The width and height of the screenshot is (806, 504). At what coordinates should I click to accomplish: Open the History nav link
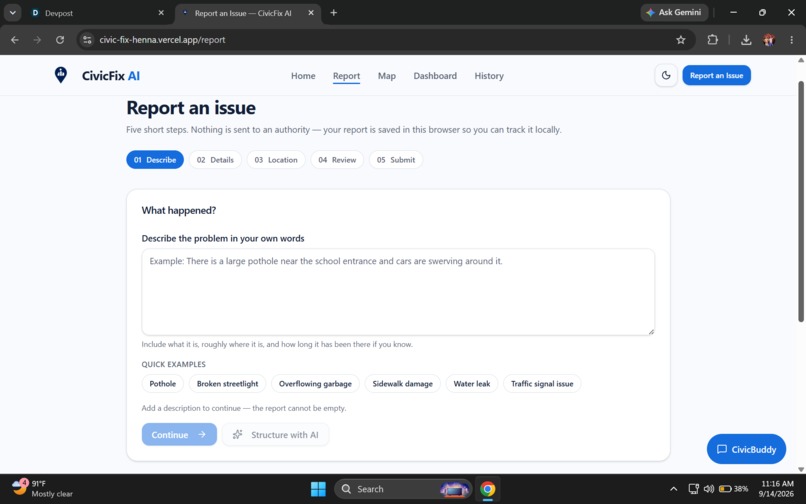[x=489, y=76]
